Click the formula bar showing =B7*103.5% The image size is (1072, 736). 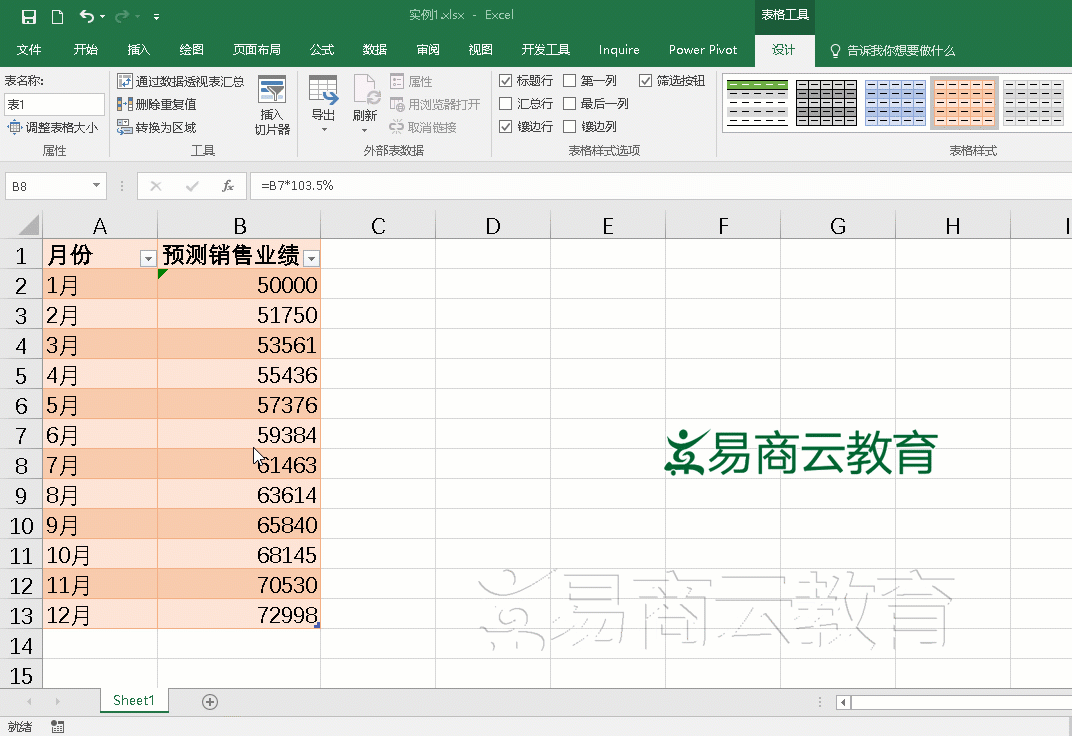pos(660,186)
